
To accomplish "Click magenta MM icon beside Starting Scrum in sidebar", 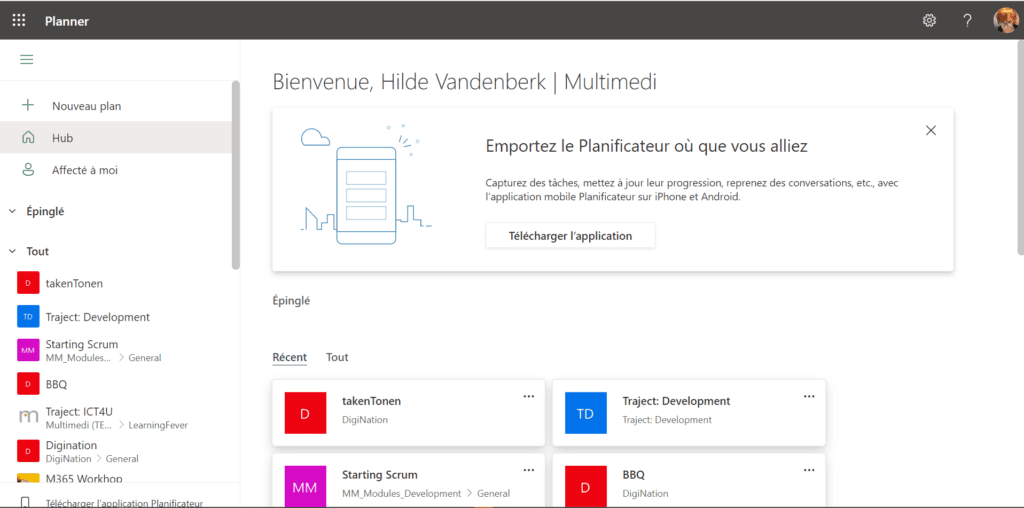I will coord(28,350).
